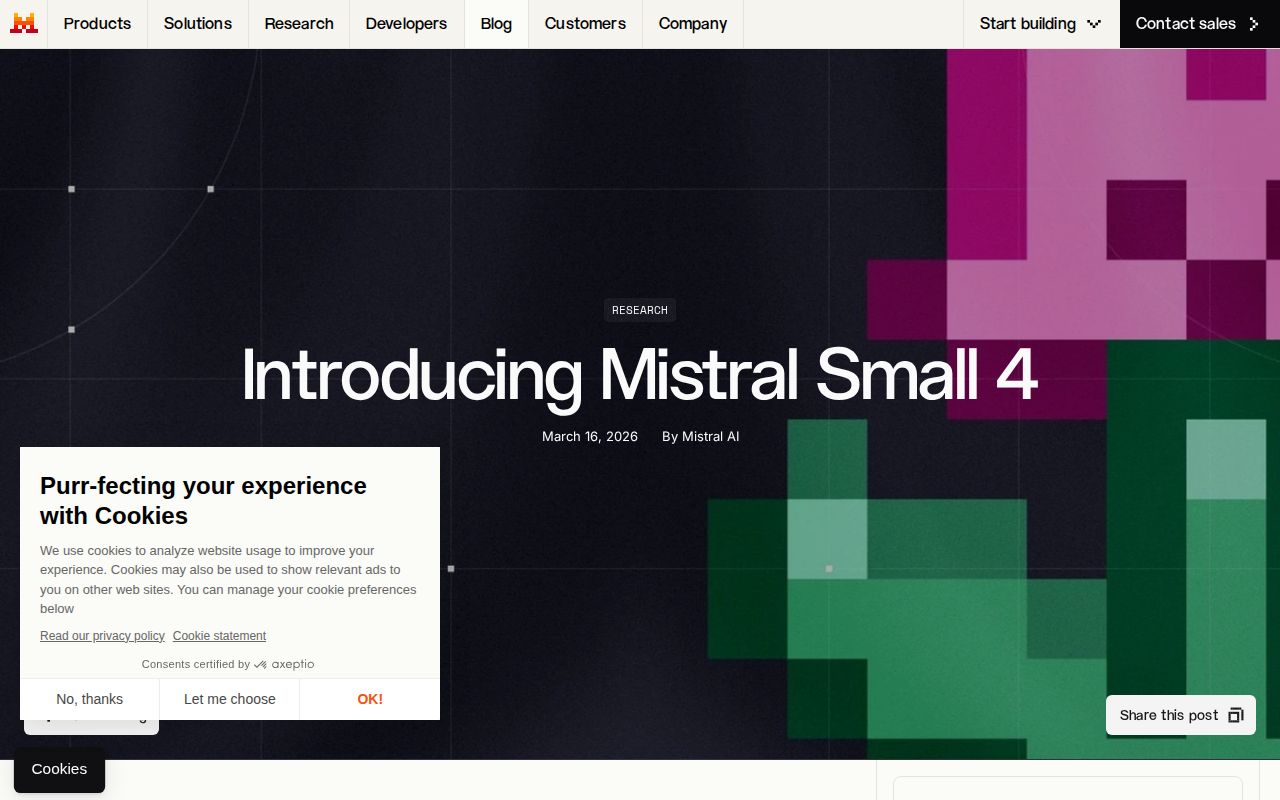
Task: Click the Mistral AI logo
Action: 24,23
